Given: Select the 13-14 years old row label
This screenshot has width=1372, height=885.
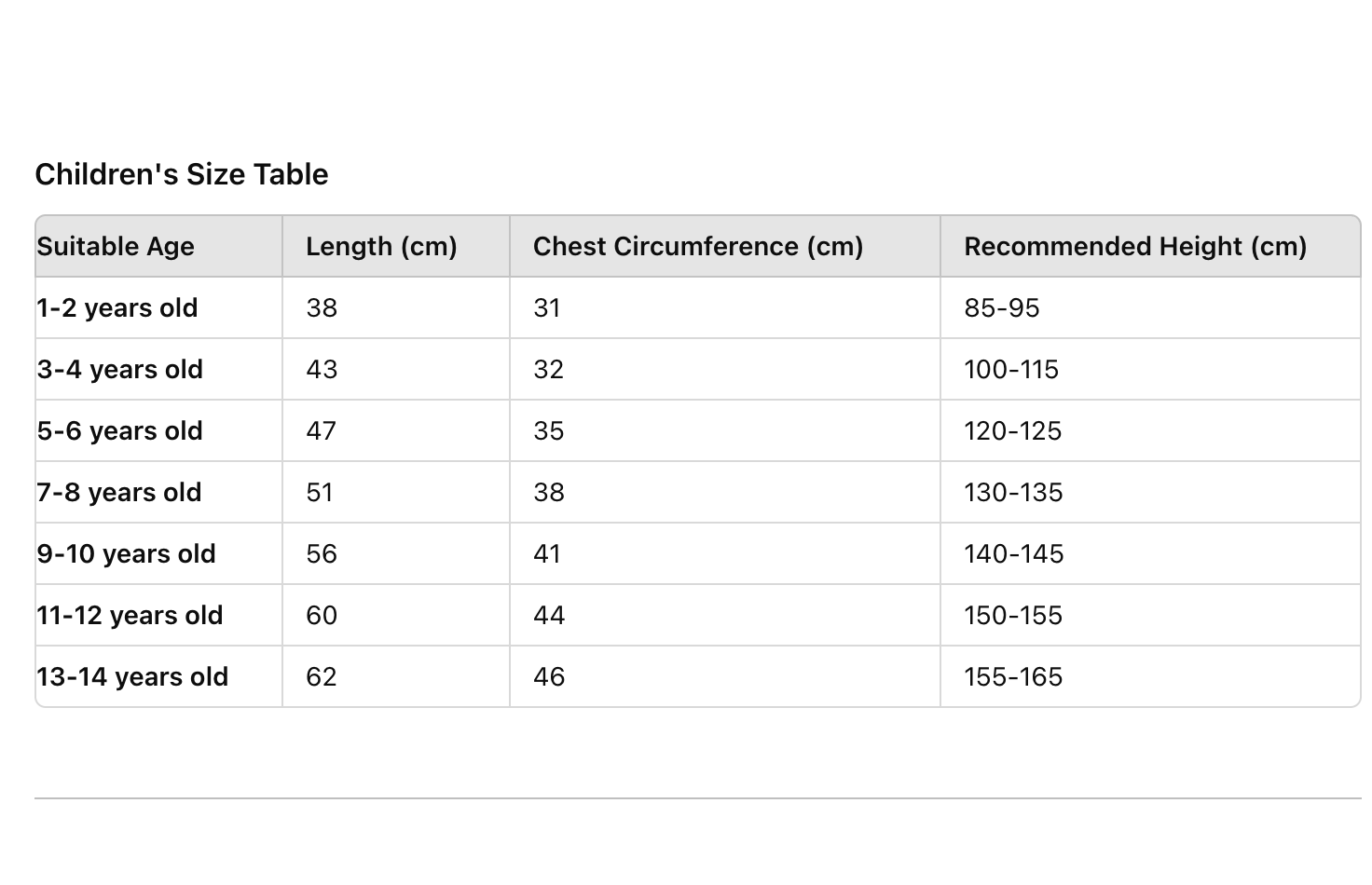Looking at the screenshot, I should pyautogui.click(x=132, y=676).
